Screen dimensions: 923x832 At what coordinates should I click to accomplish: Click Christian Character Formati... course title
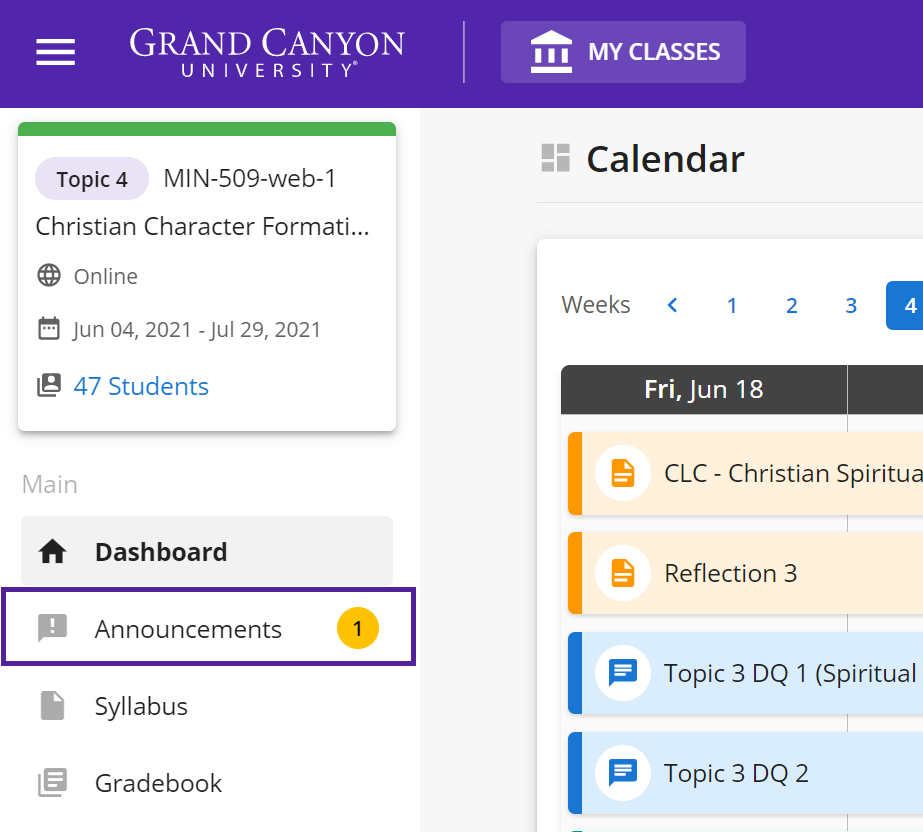click(202, 227)
